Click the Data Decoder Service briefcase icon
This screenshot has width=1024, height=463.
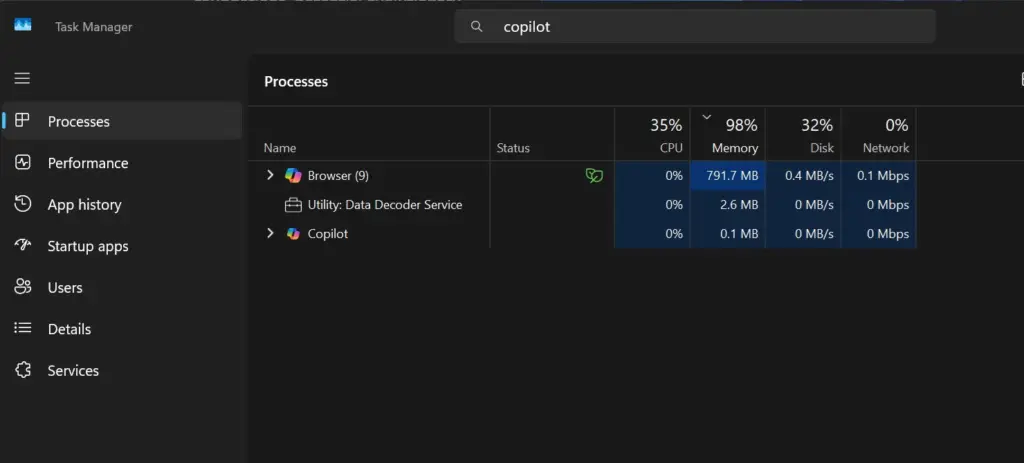click(x=293, y=205)
